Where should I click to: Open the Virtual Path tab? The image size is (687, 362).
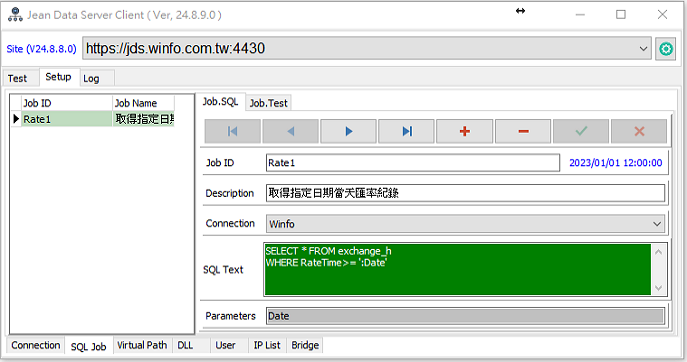click(142, 345)
